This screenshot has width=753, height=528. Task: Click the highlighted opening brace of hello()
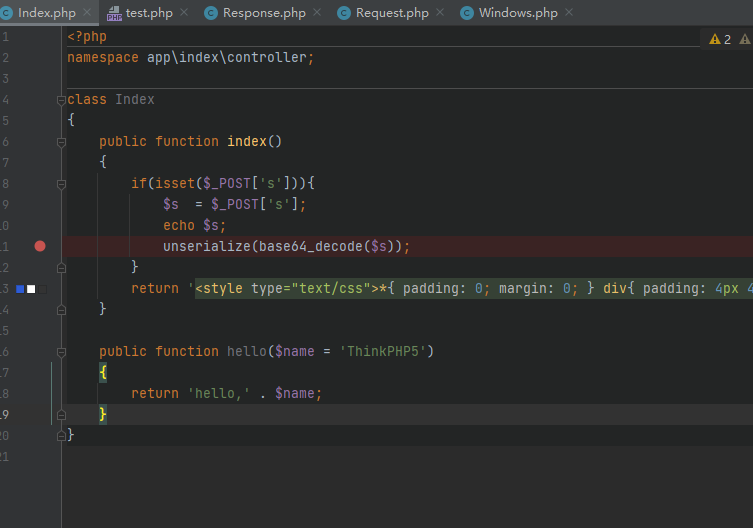103,372
